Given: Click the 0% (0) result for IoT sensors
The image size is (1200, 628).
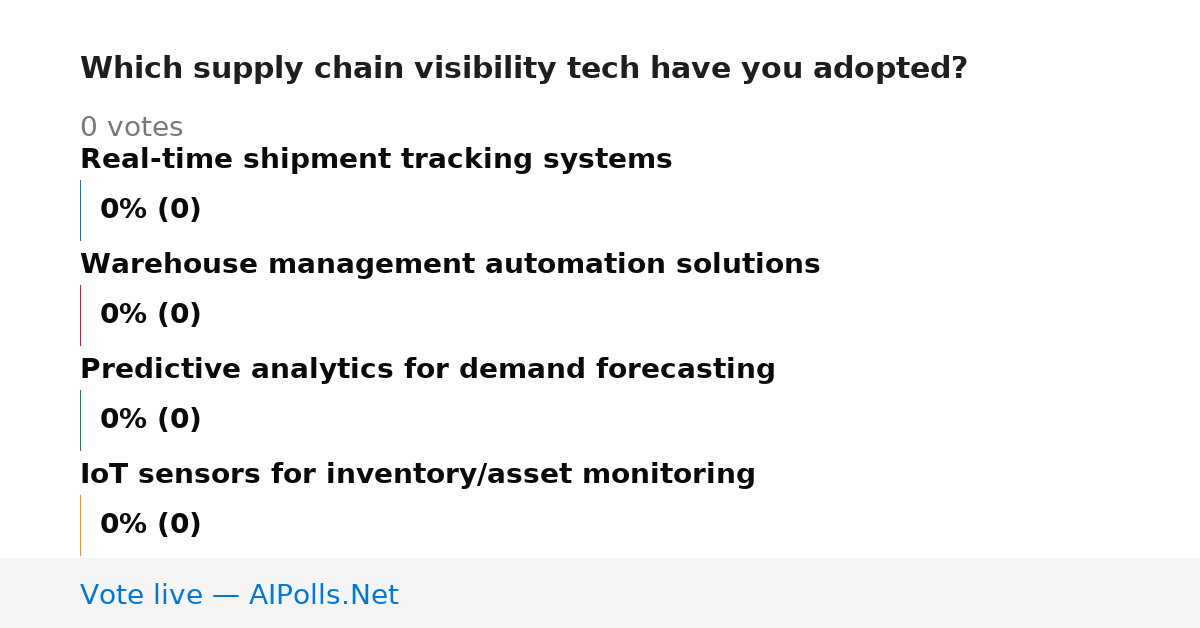Looking at the screenshot, I should coord(150,524).
